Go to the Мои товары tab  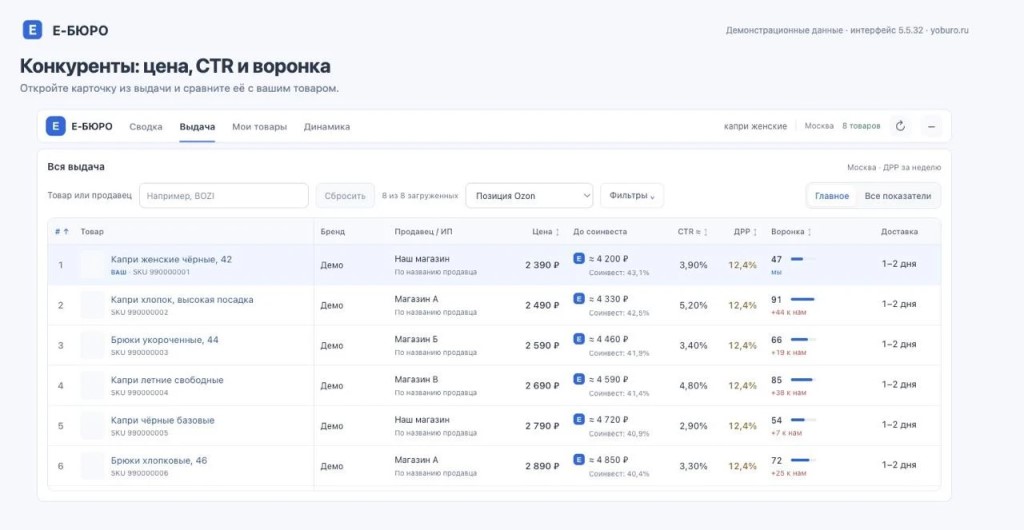pos(259,127)
